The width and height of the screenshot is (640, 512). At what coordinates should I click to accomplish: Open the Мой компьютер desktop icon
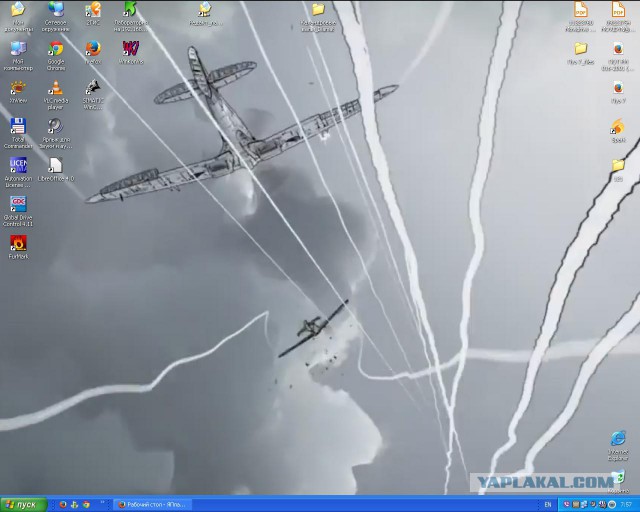pos(18,56)
